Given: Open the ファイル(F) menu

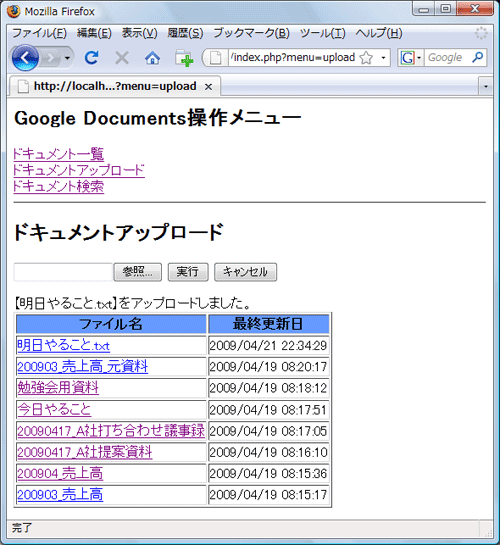Looking at the screenshot, I should click(39, 33).
